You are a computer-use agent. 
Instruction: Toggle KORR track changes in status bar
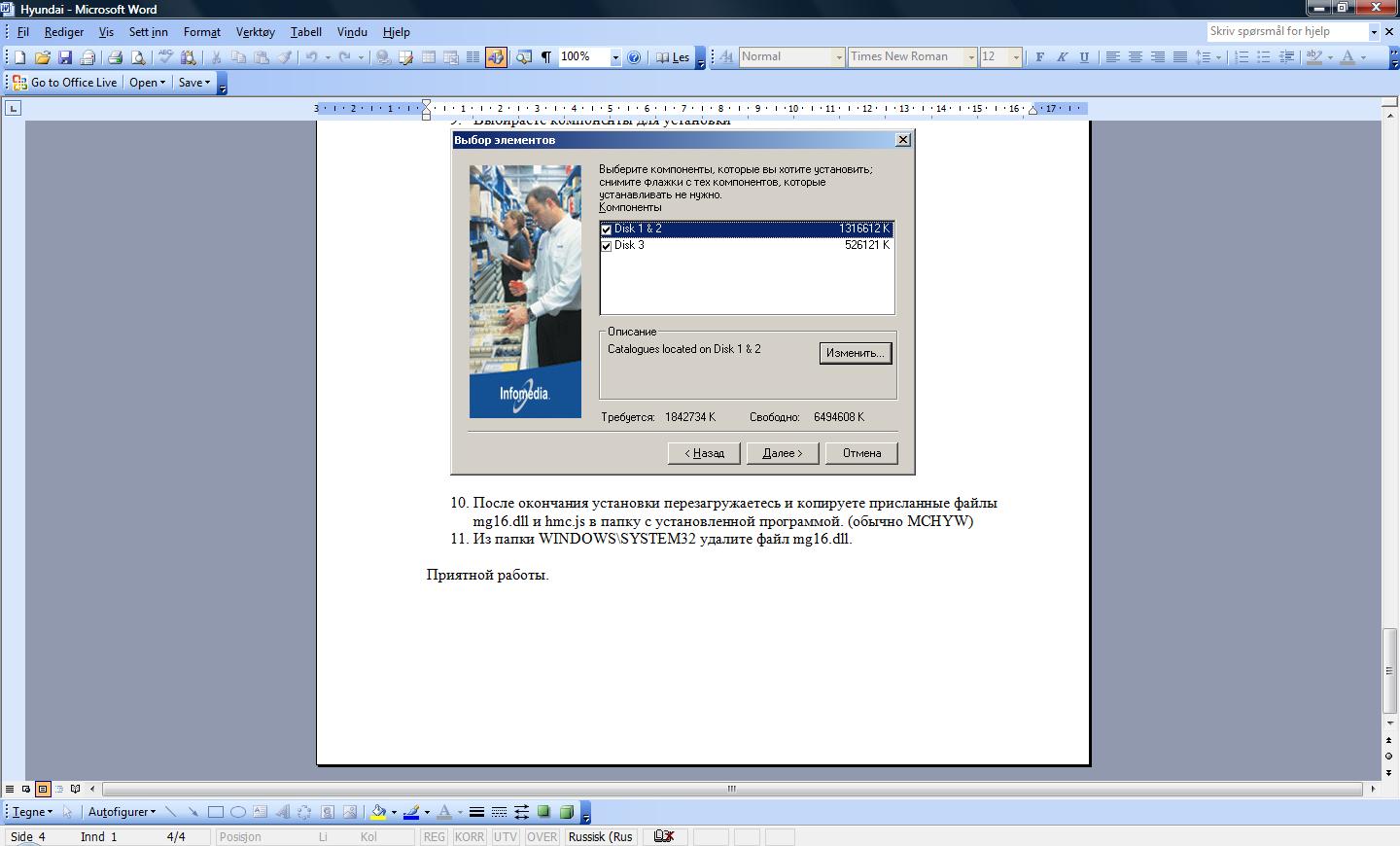470,837
